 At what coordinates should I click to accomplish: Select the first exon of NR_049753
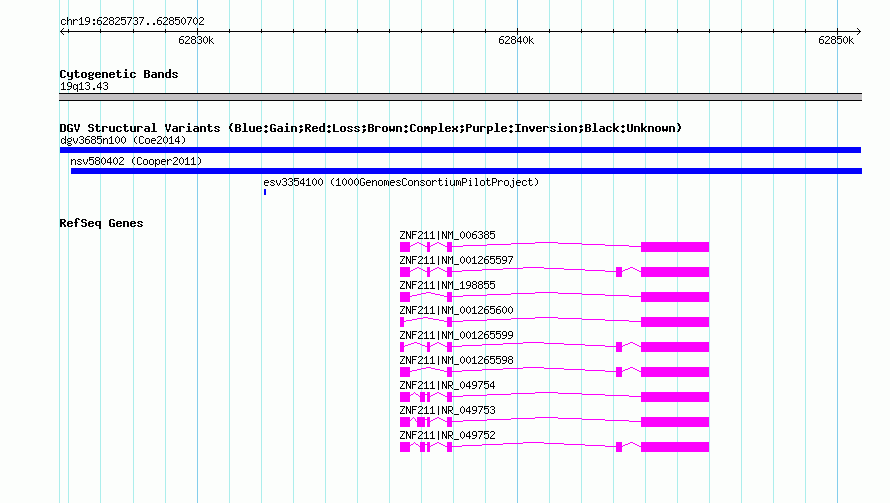point(405,422)
